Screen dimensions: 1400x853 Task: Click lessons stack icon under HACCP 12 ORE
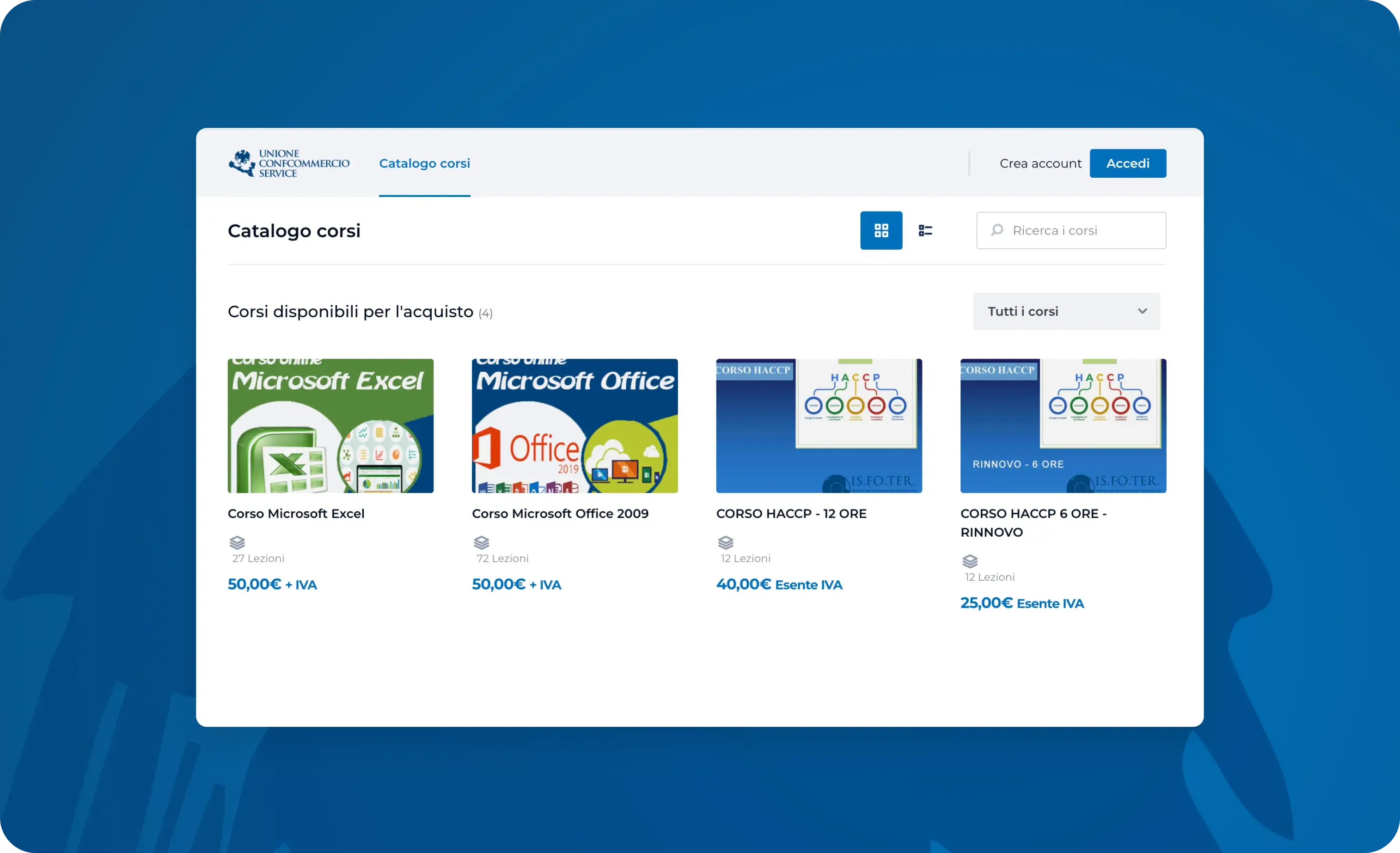726,542
